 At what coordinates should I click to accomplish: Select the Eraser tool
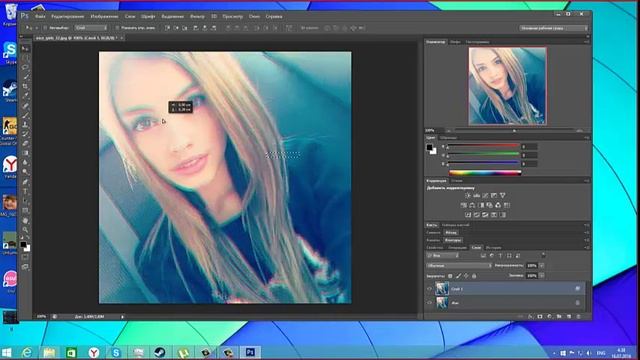[x=25, y=144]
